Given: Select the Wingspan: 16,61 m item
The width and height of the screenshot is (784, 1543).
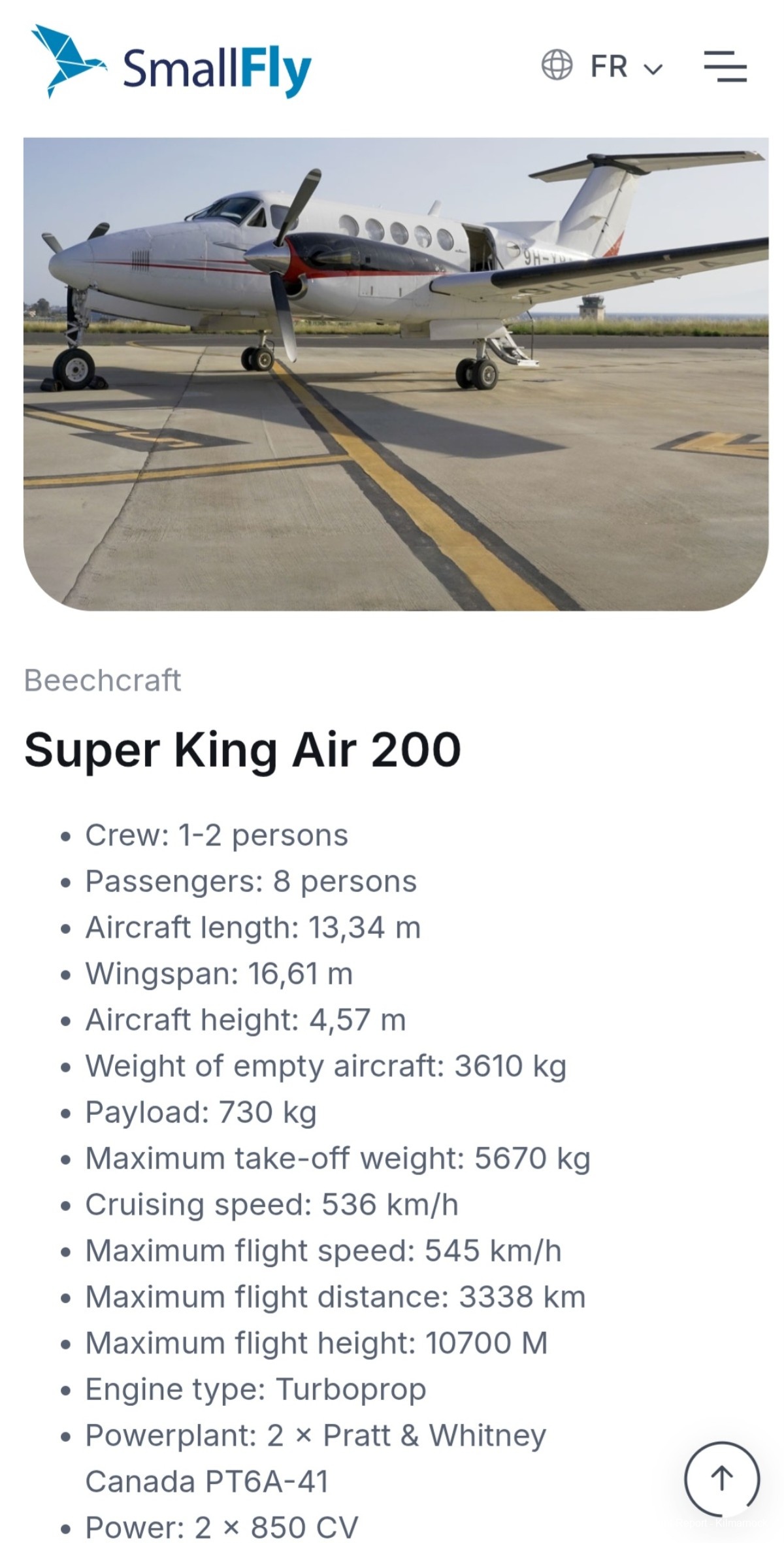Looking at the screenshot, I should click(219, 974).
